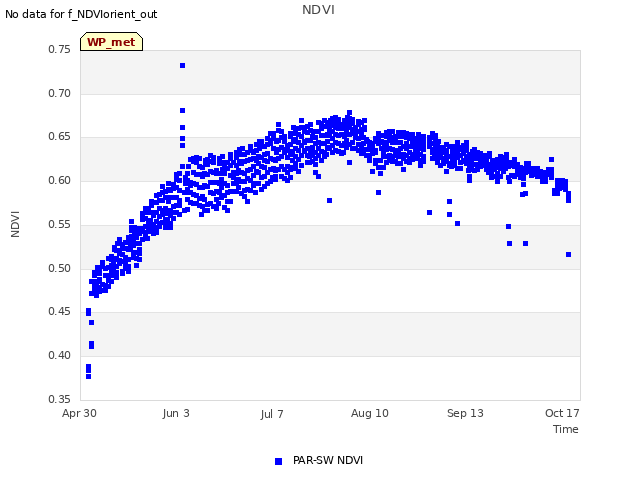The width and height of the screenshot is (640, 480).
Task: Click the lowest data point near 0.375
Action: [x=89, y=376]
